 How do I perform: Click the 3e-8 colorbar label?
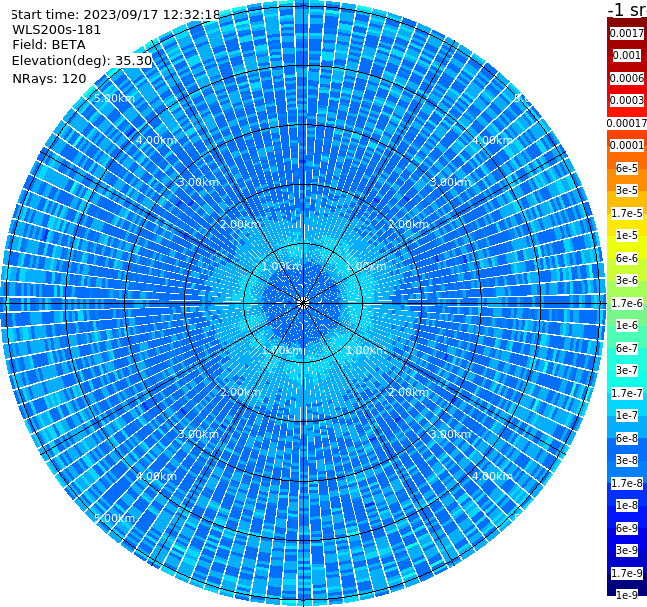627,460
